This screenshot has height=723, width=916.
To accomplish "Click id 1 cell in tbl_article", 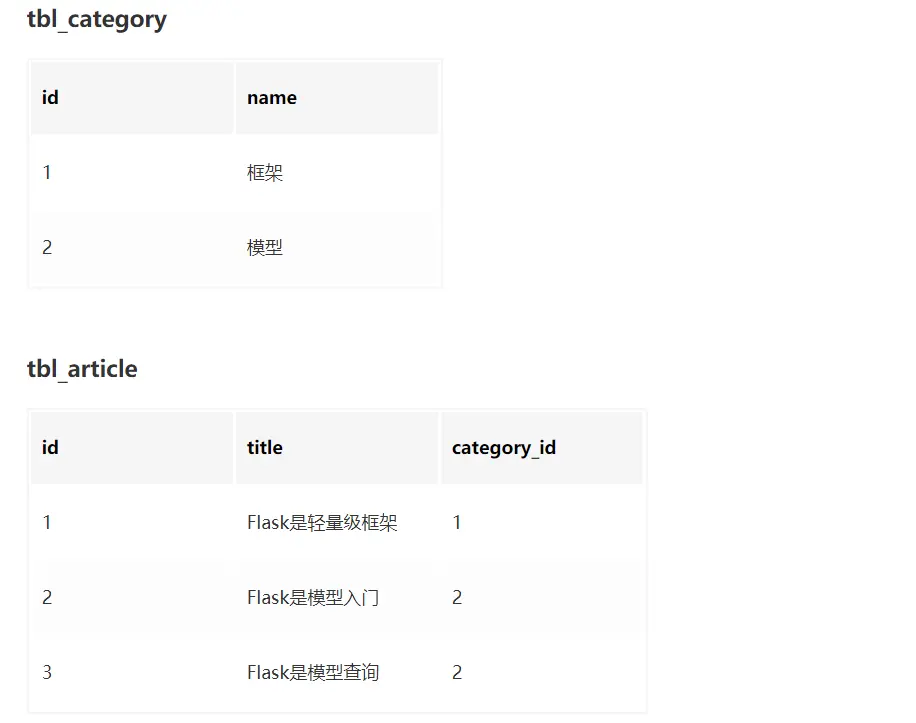I will point(132,523).
